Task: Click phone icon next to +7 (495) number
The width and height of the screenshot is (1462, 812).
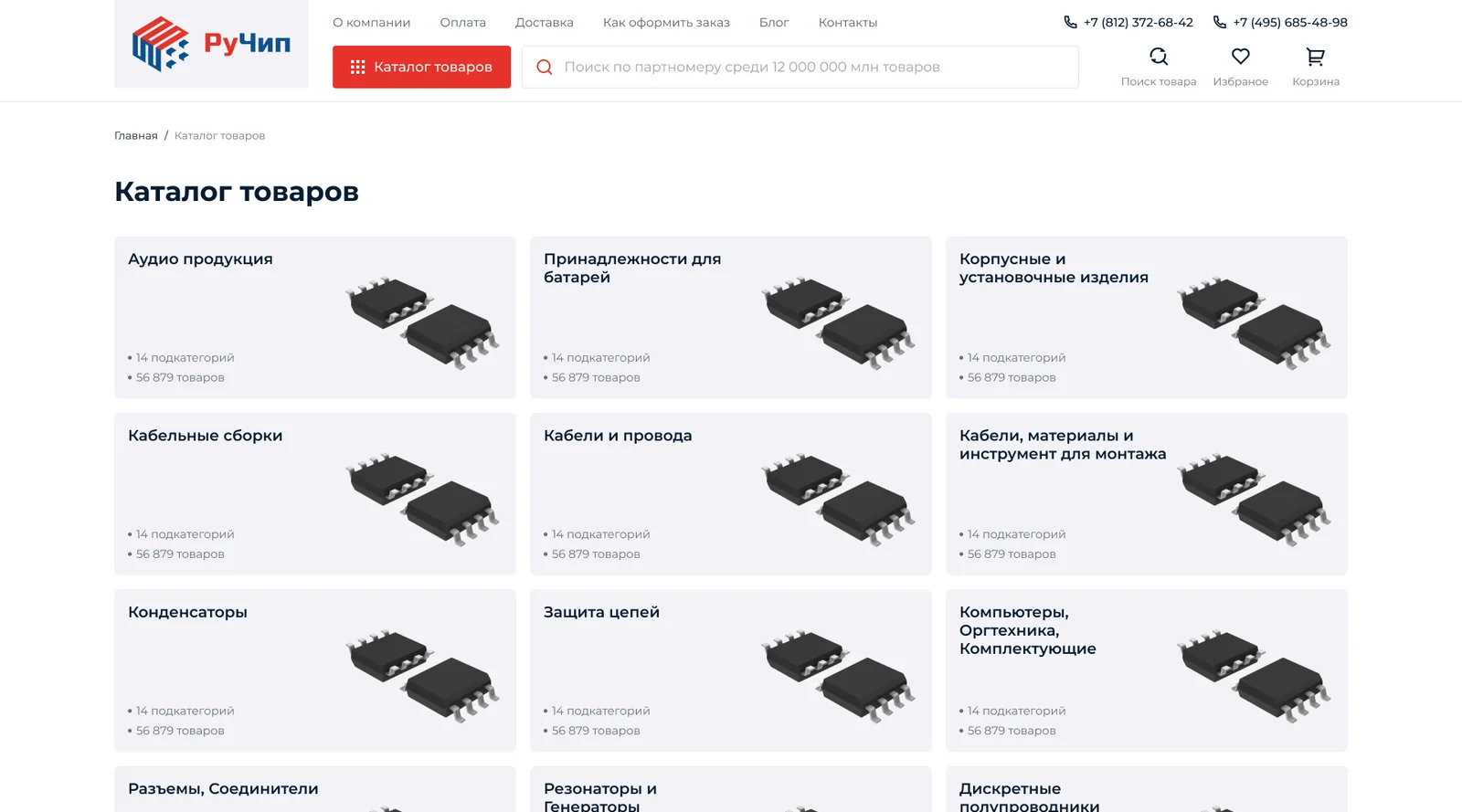Action: 1219,22
